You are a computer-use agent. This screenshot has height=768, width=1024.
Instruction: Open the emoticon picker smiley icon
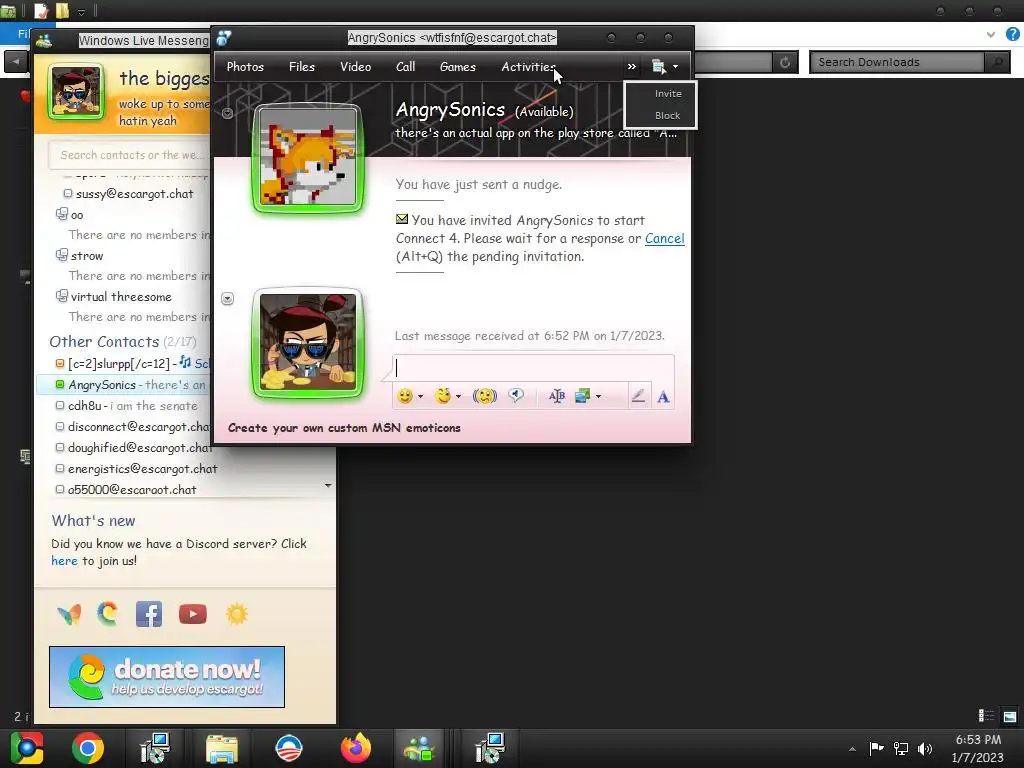405,396
